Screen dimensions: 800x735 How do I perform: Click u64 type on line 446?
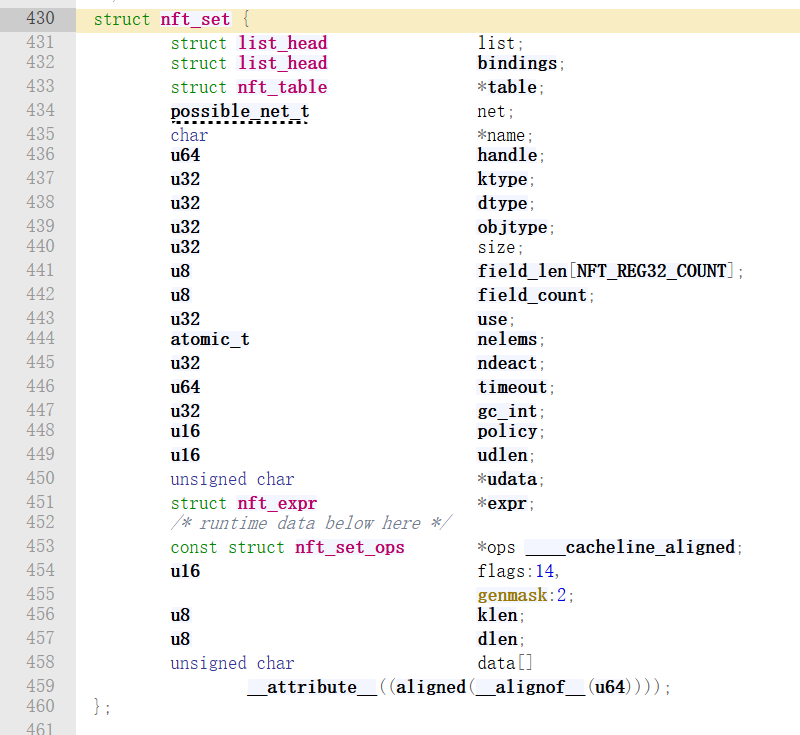coord(185,387)
